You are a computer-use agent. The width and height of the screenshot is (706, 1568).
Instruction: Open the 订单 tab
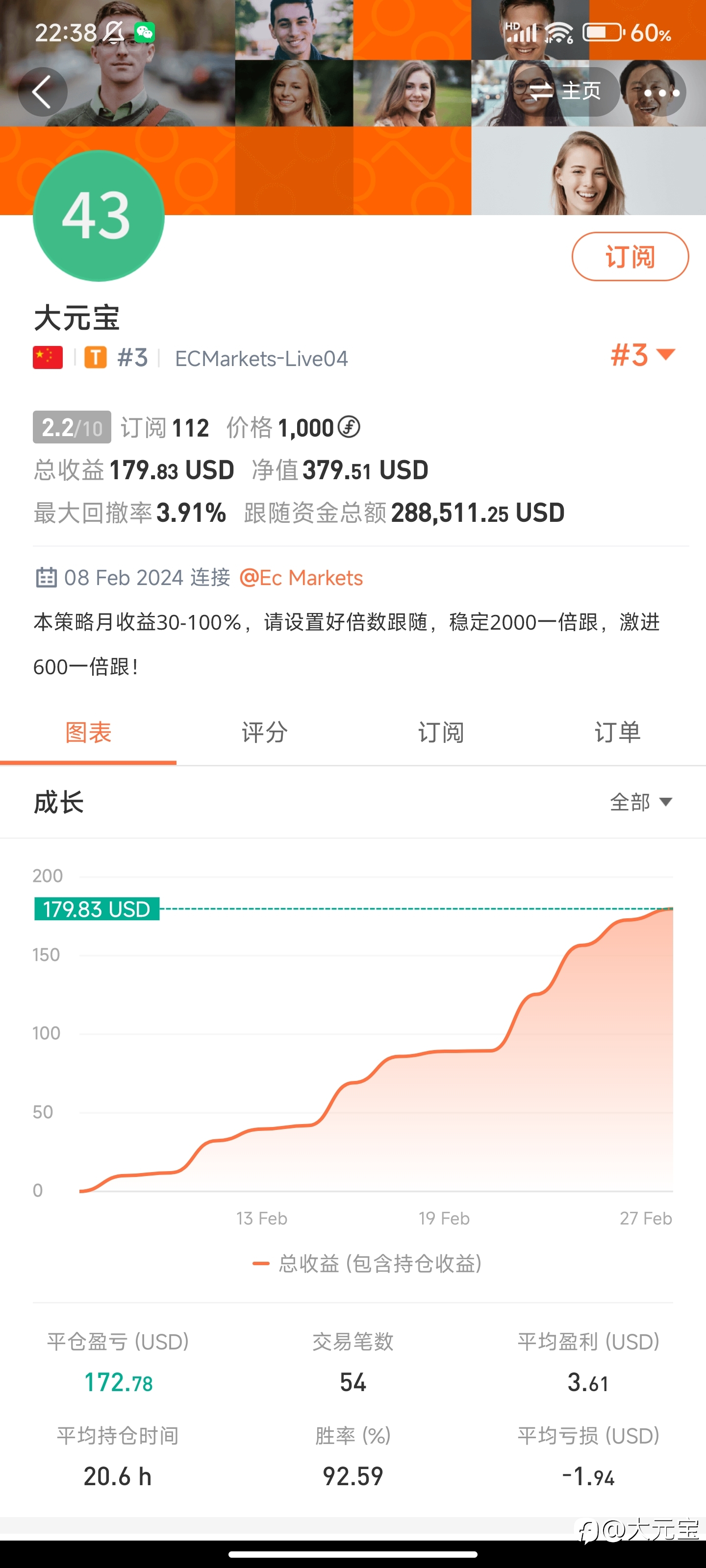(x=618, y=733)
